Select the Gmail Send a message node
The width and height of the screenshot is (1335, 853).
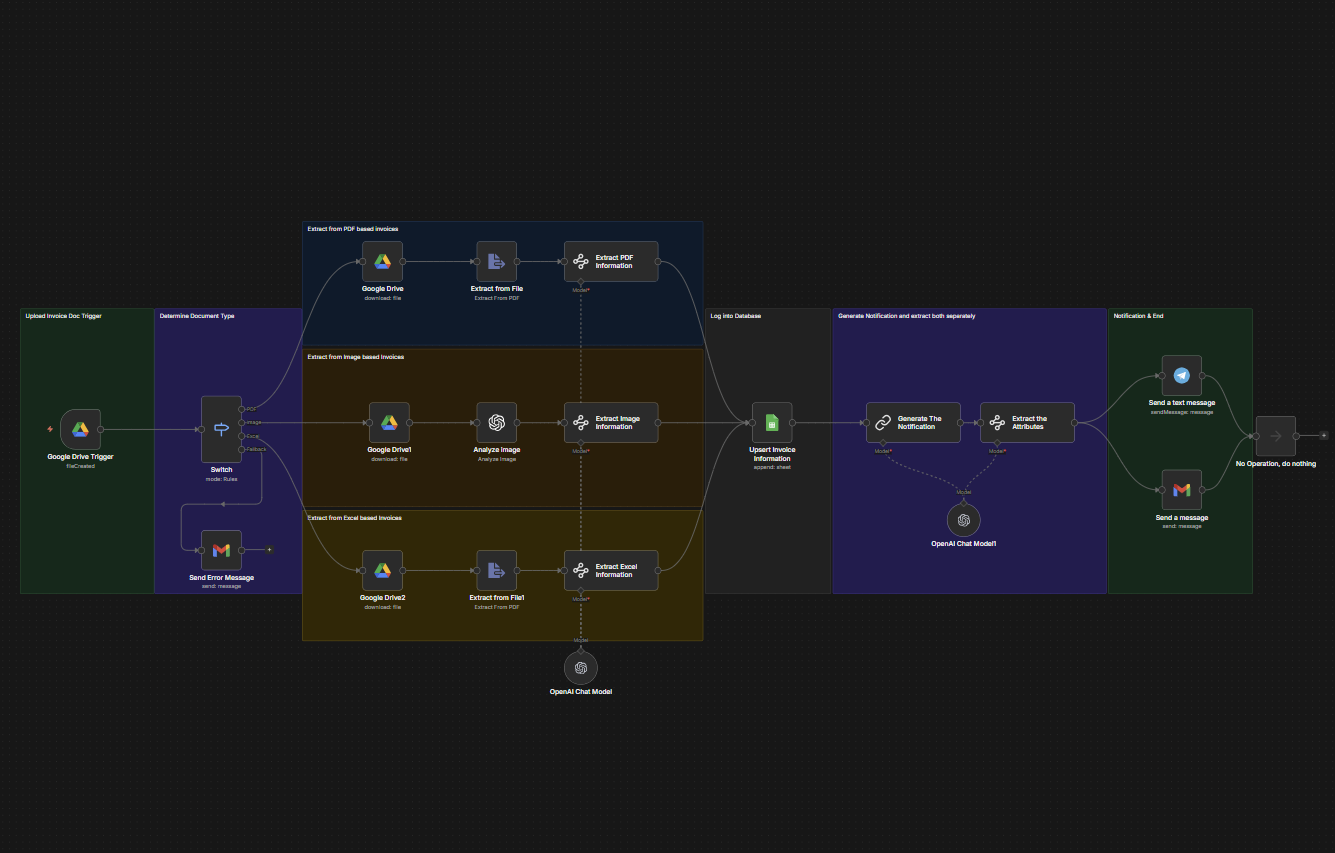point(1182,489)
